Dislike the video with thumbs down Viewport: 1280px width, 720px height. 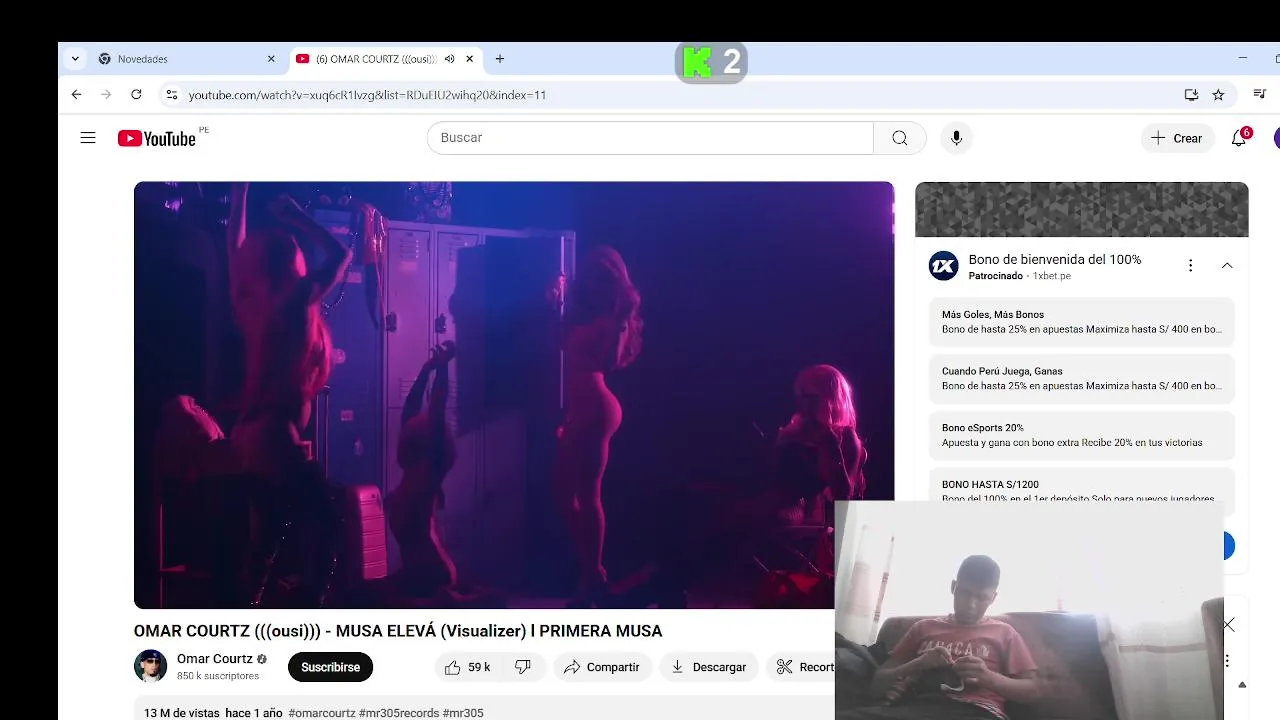click(523, 667)
